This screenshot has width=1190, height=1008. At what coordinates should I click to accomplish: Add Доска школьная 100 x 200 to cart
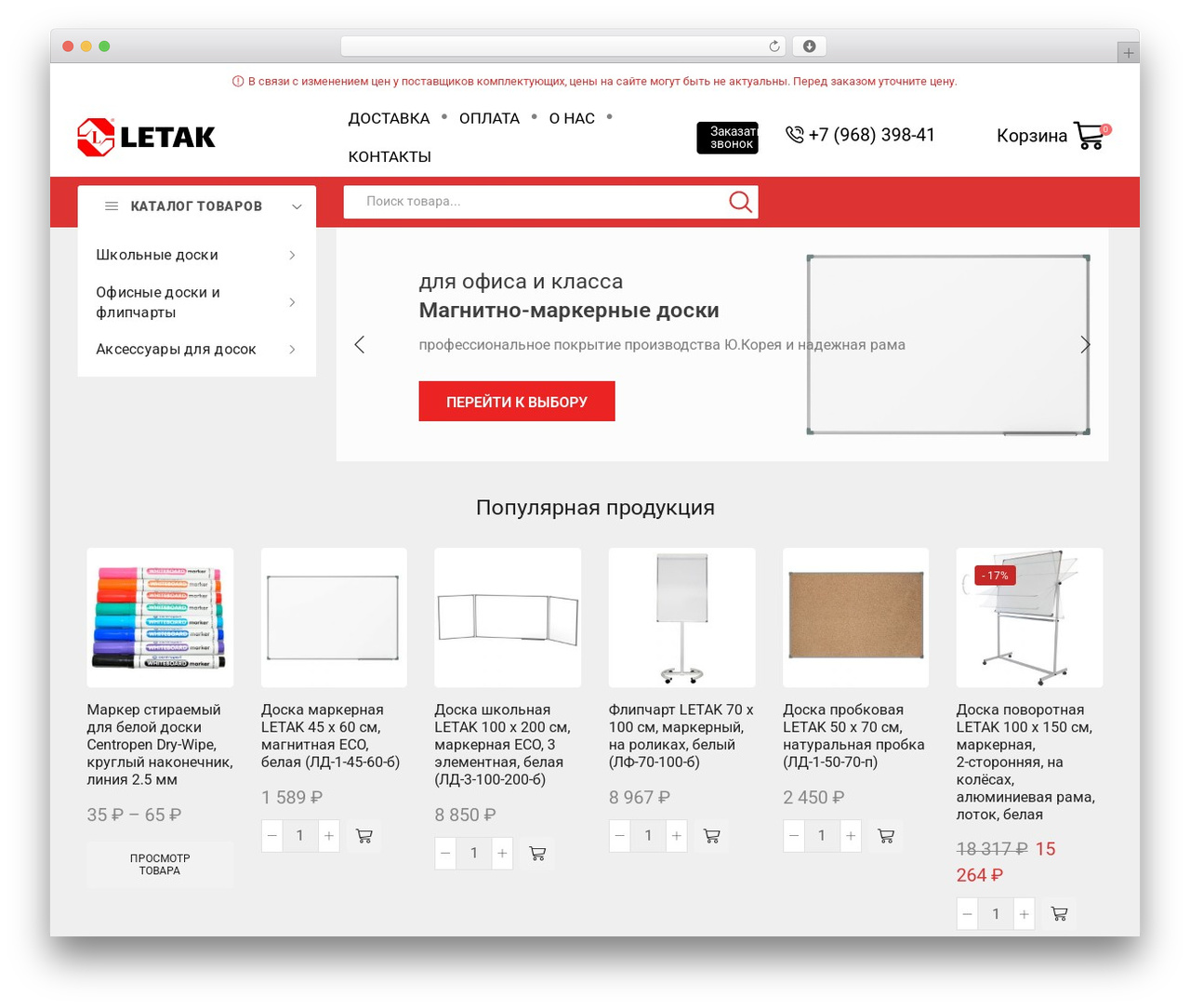click(x=537, y=854)
